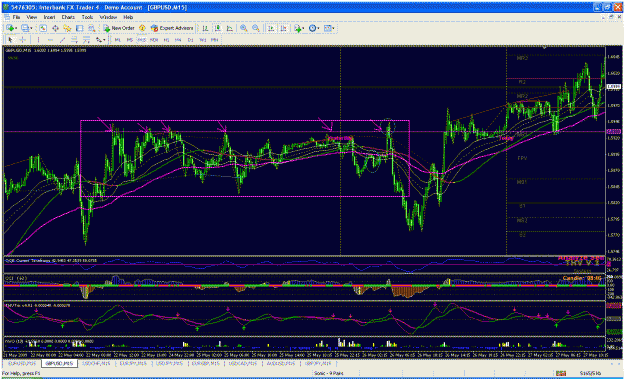Select the Crosshair tool
Image resolution: width=625 pixels, height=379 pixels.
click(x=23, y=40)
